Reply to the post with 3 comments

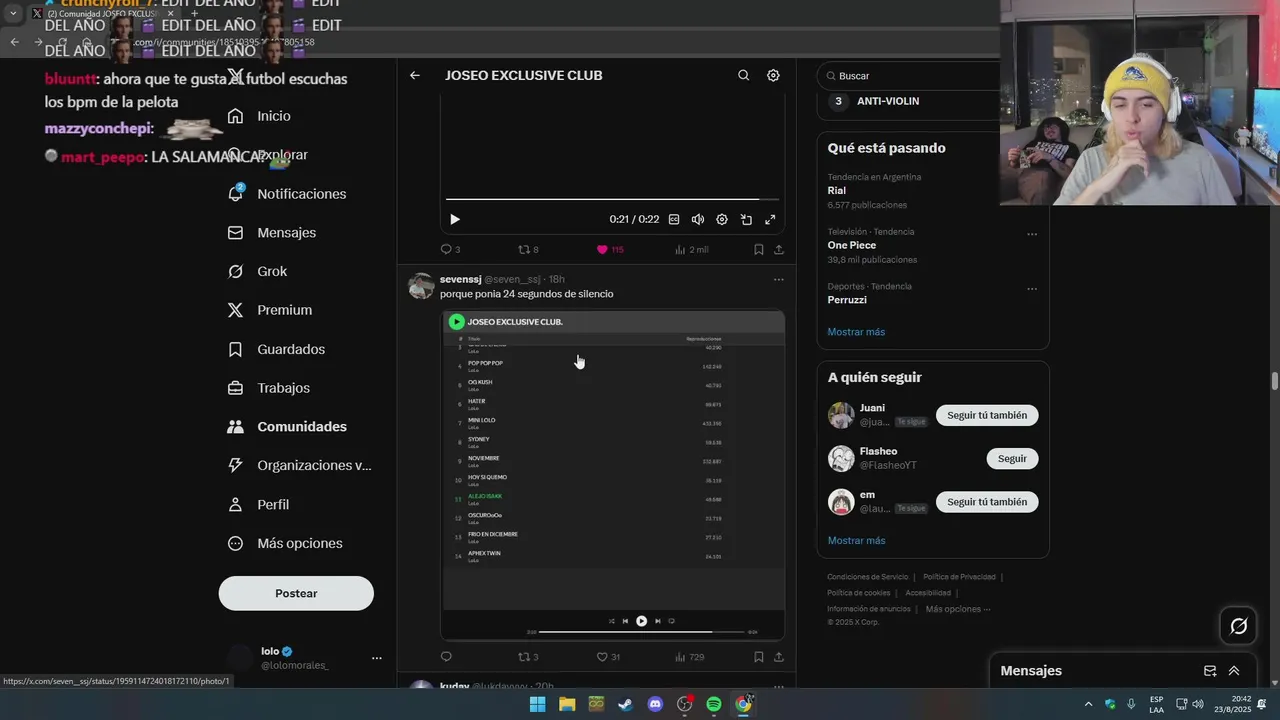pos(450,249)
